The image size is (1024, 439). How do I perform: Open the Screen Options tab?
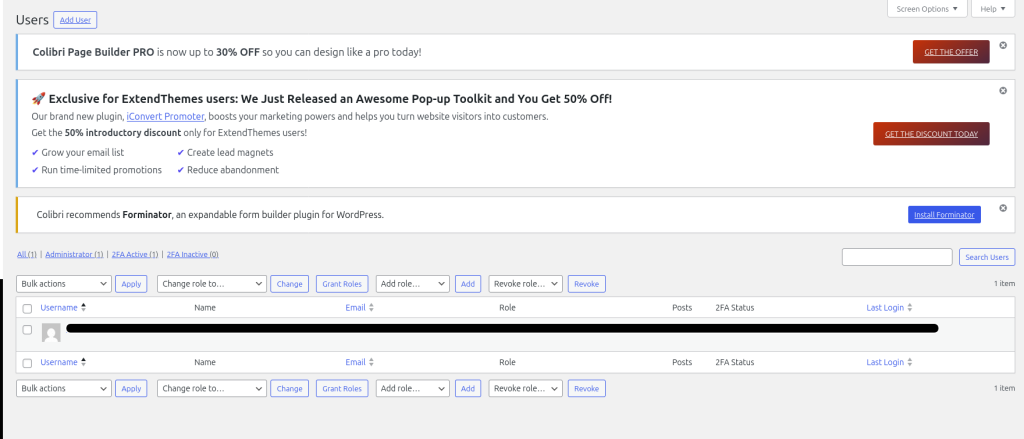coord(927,9)
